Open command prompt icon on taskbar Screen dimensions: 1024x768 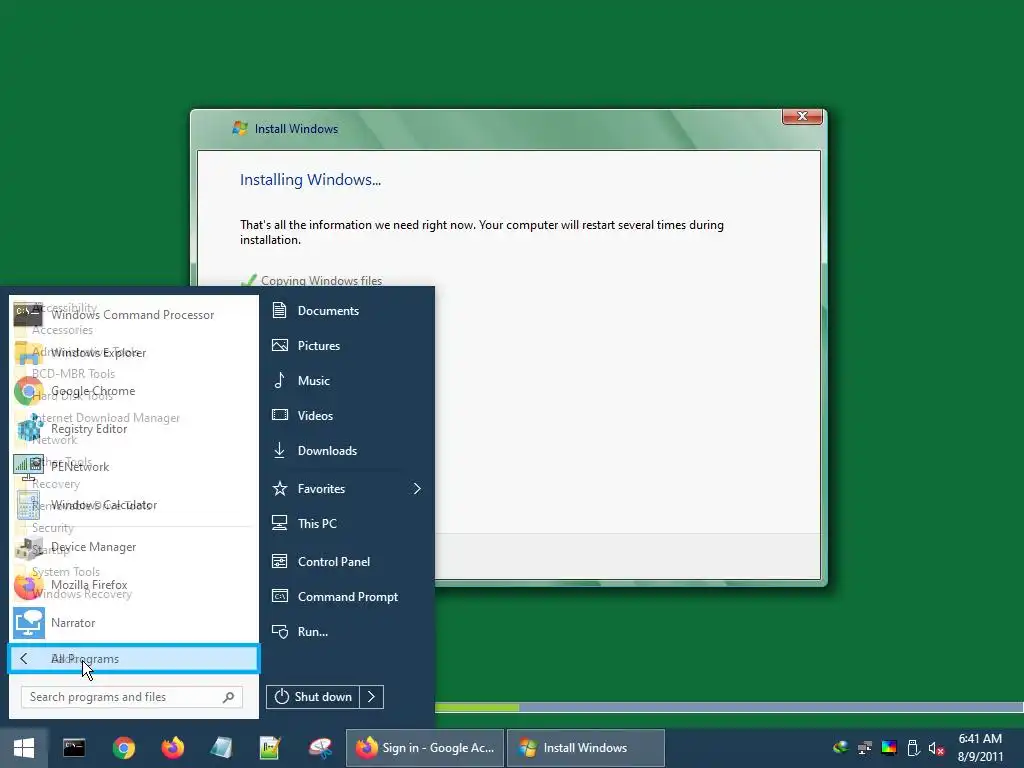(x=74, y=748)
